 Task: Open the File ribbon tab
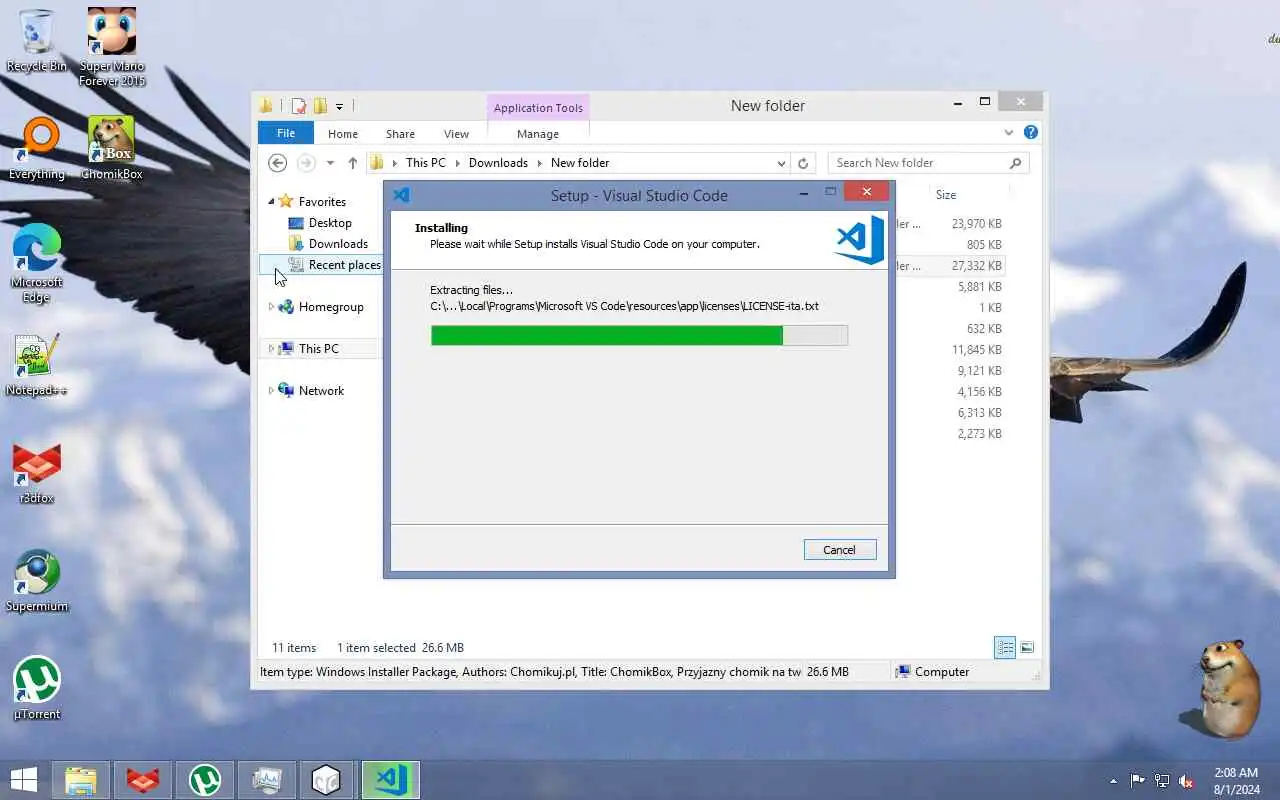point(286,133)
